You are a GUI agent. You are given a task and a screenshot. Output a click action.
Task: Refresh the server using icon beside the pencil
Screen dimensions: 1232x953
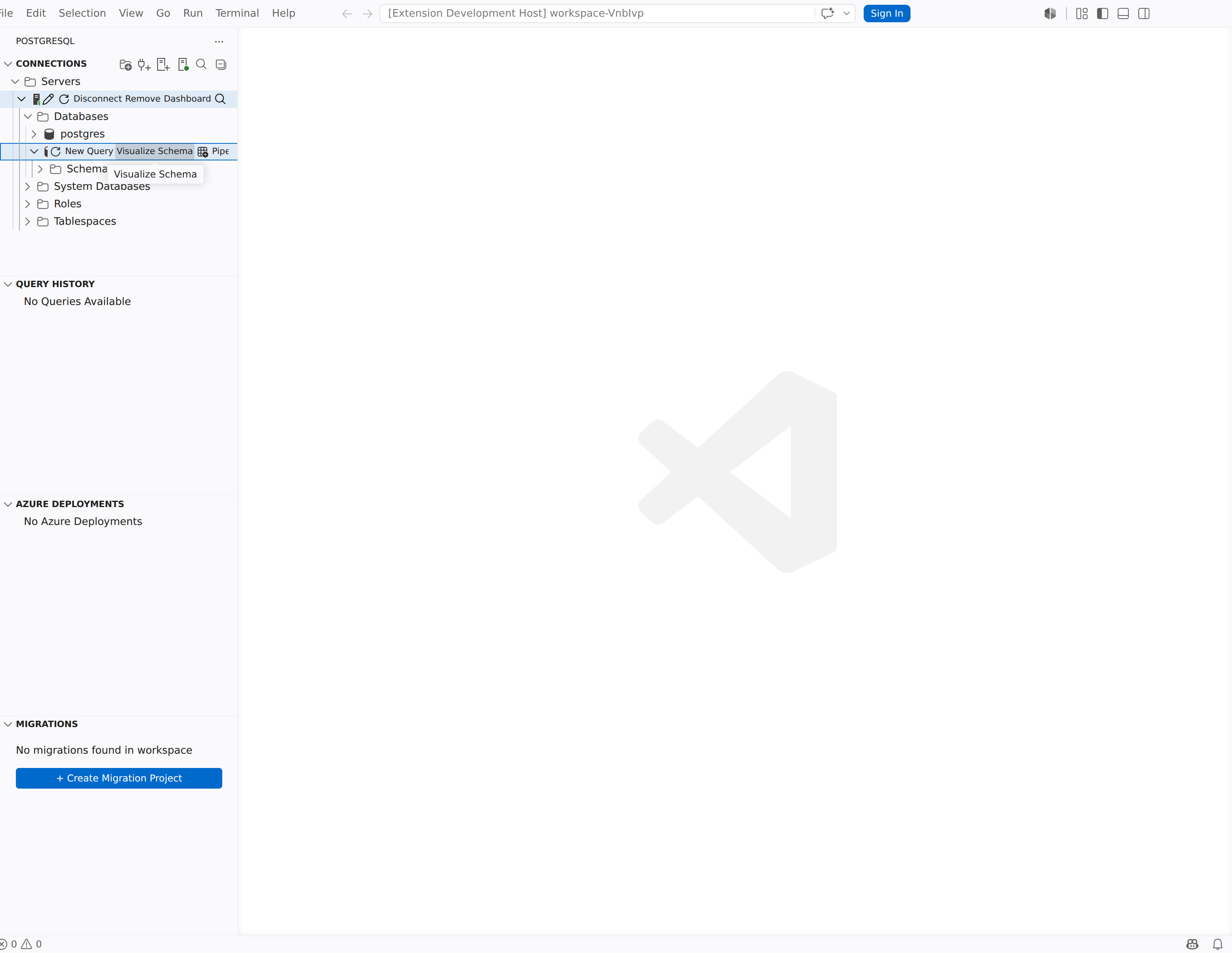coord(64,99)
